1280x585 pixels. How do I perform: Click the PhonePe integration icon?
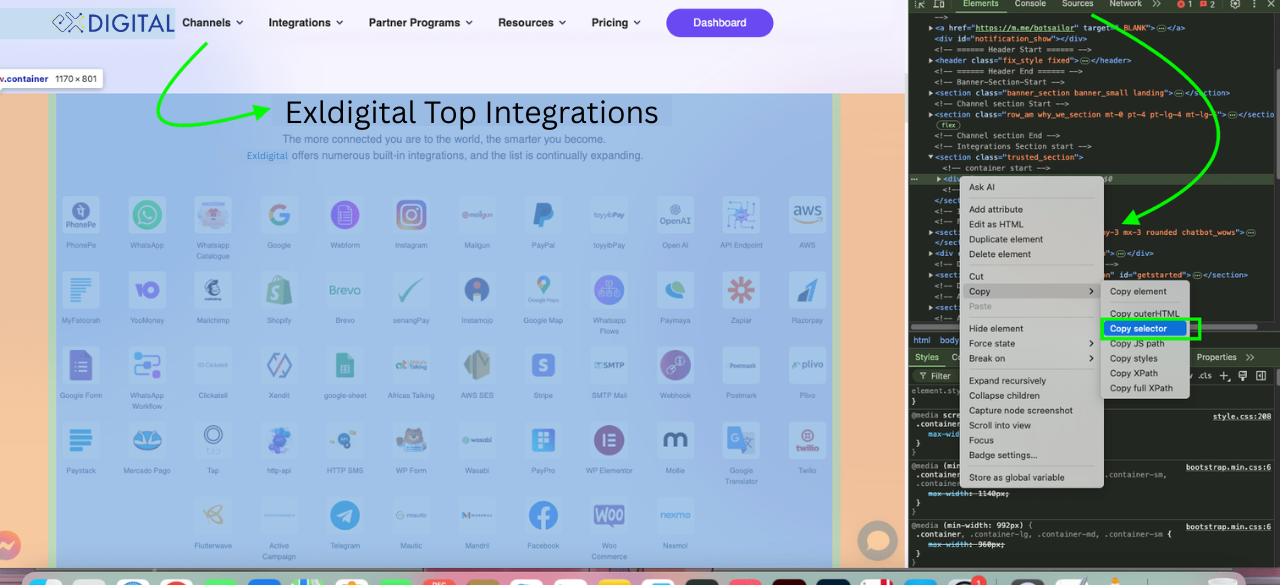click(80, 214)
